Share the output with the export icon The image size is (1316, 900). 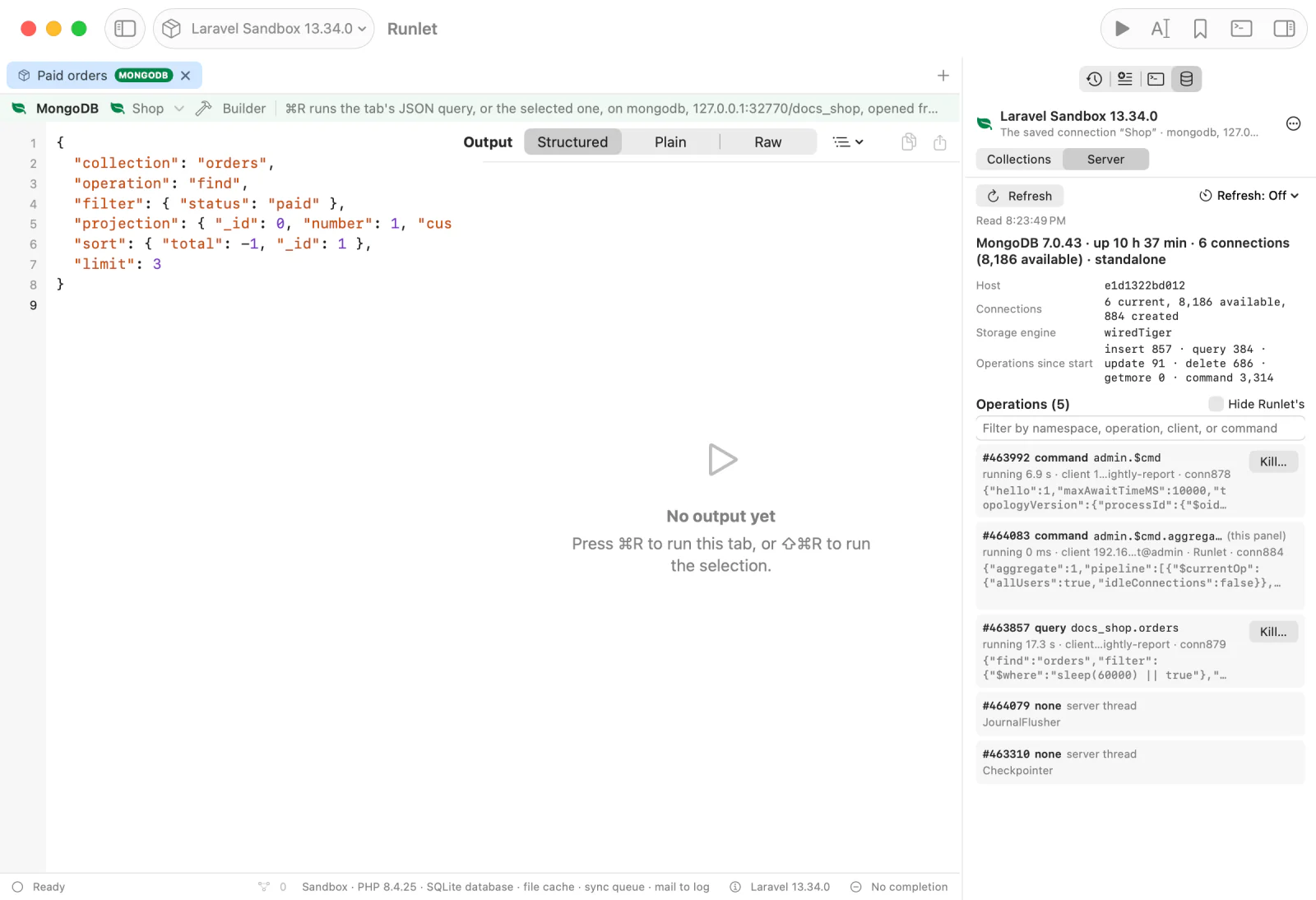940,142
